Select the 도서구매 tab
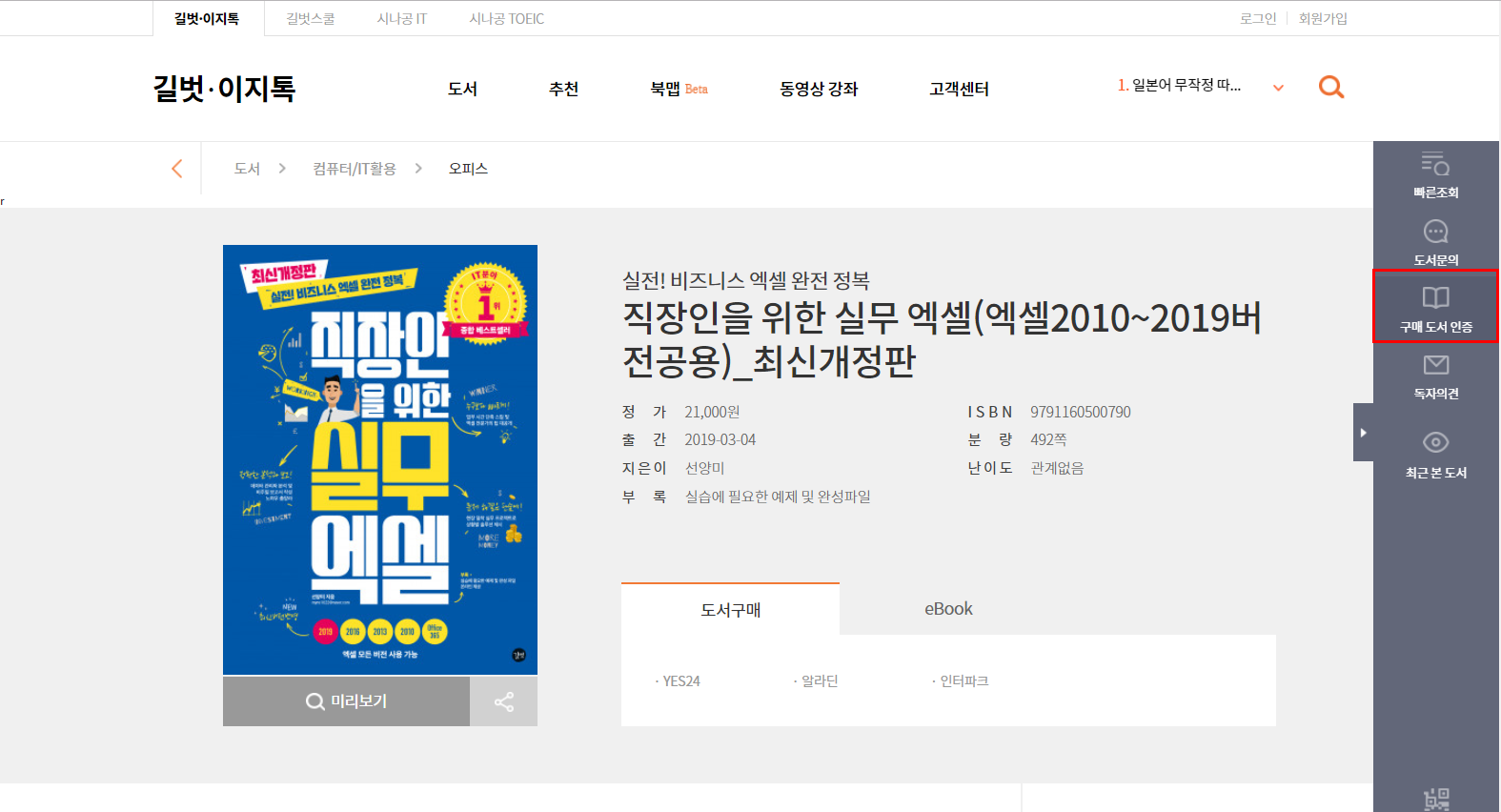Image resolution: width=1501 pixels, height=812 pixels. coord(730,610)
